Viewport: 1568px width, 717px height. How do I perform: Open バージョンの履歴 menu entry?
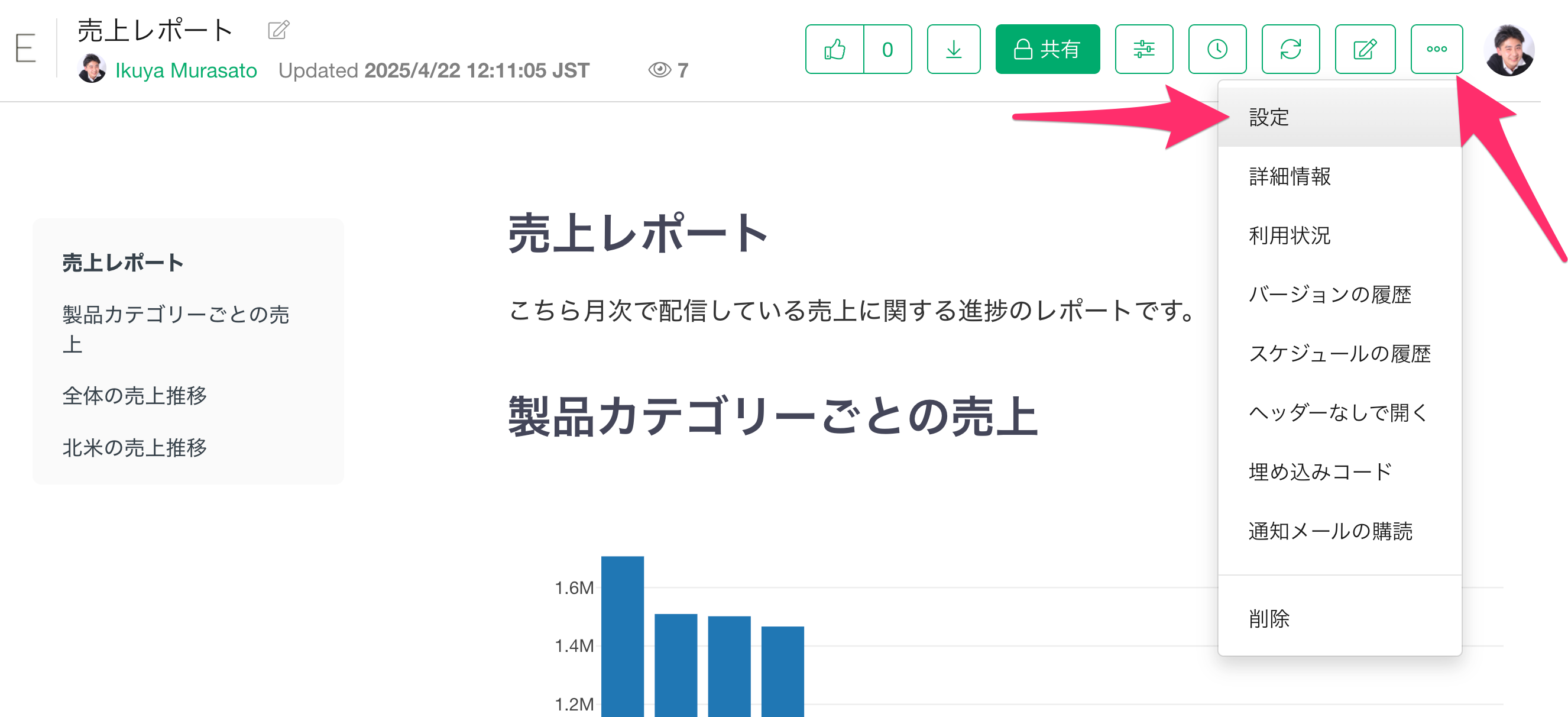(1329, 294)
